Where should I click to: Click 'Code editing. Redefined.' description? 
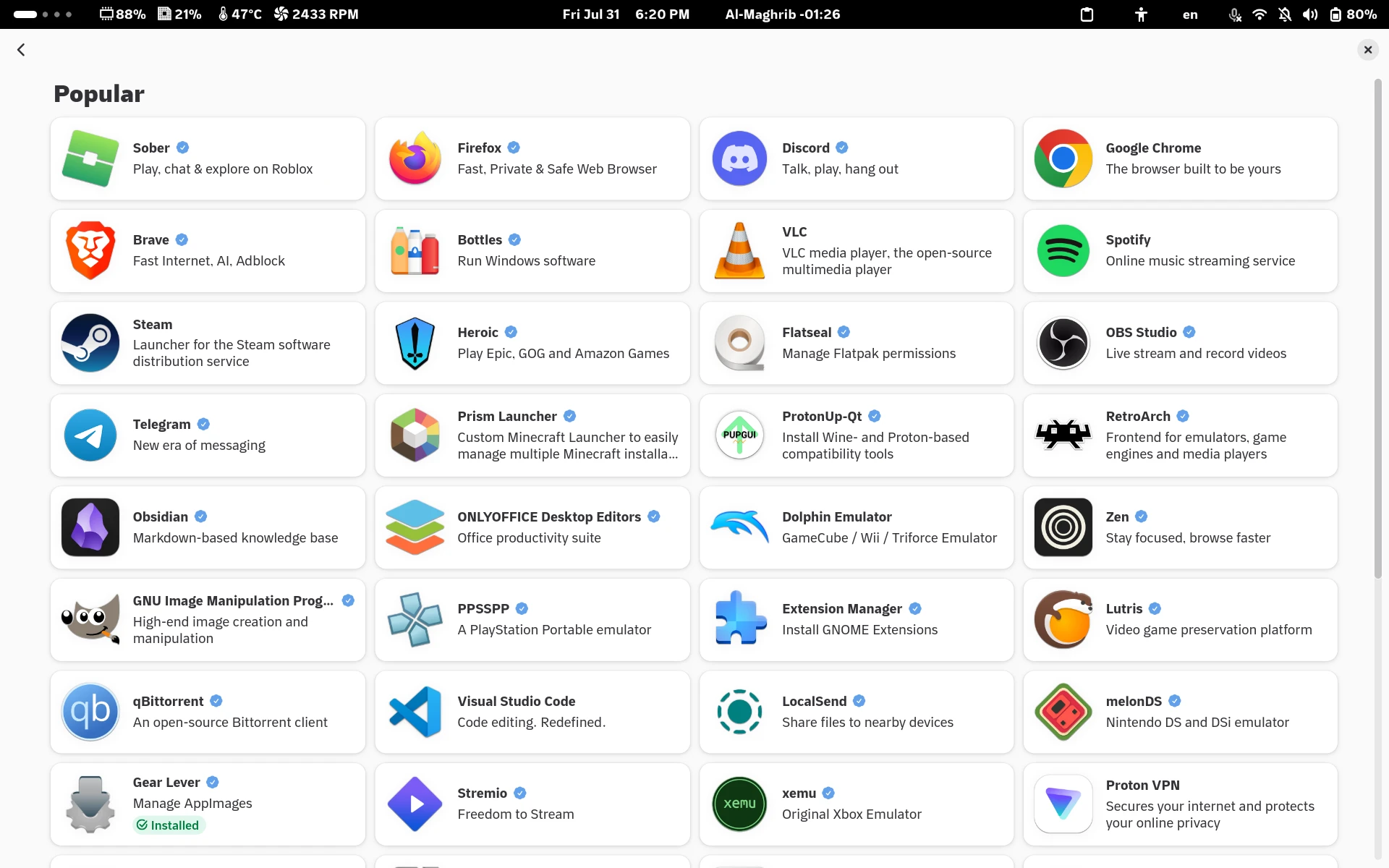point(532,722)
